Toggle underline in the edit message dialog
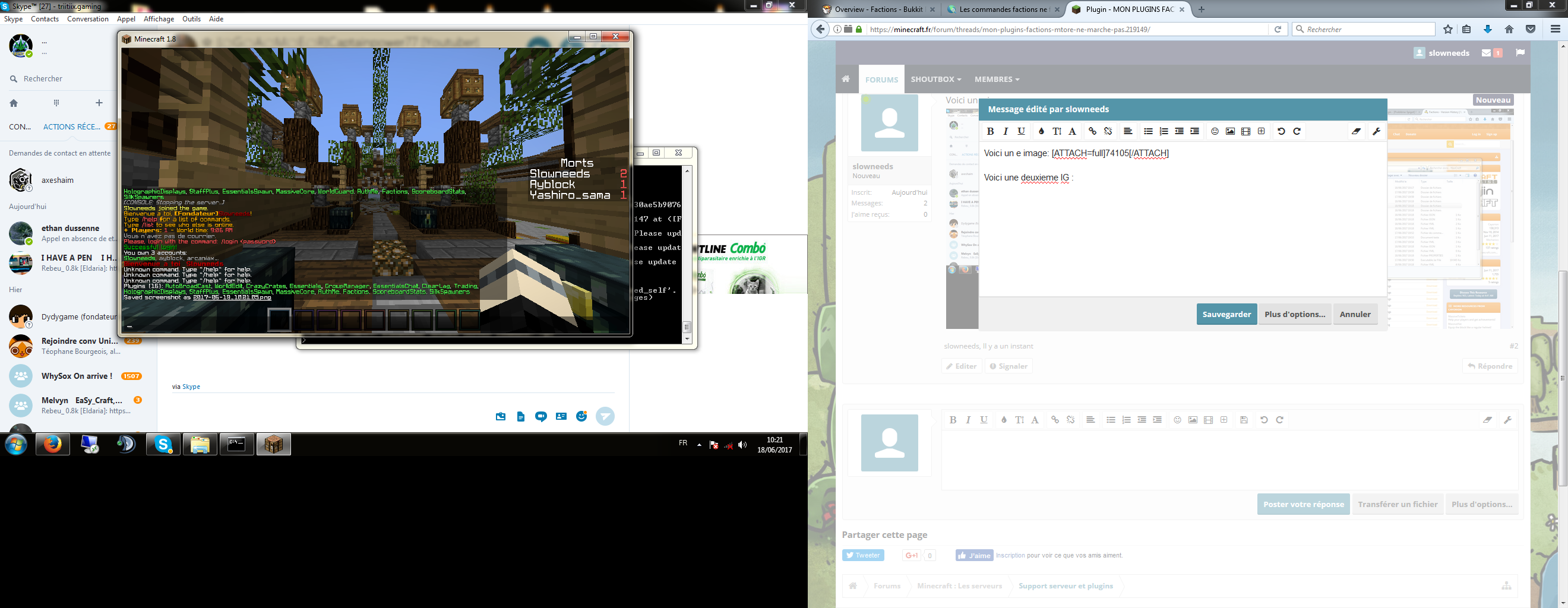 coord(1022,131)
